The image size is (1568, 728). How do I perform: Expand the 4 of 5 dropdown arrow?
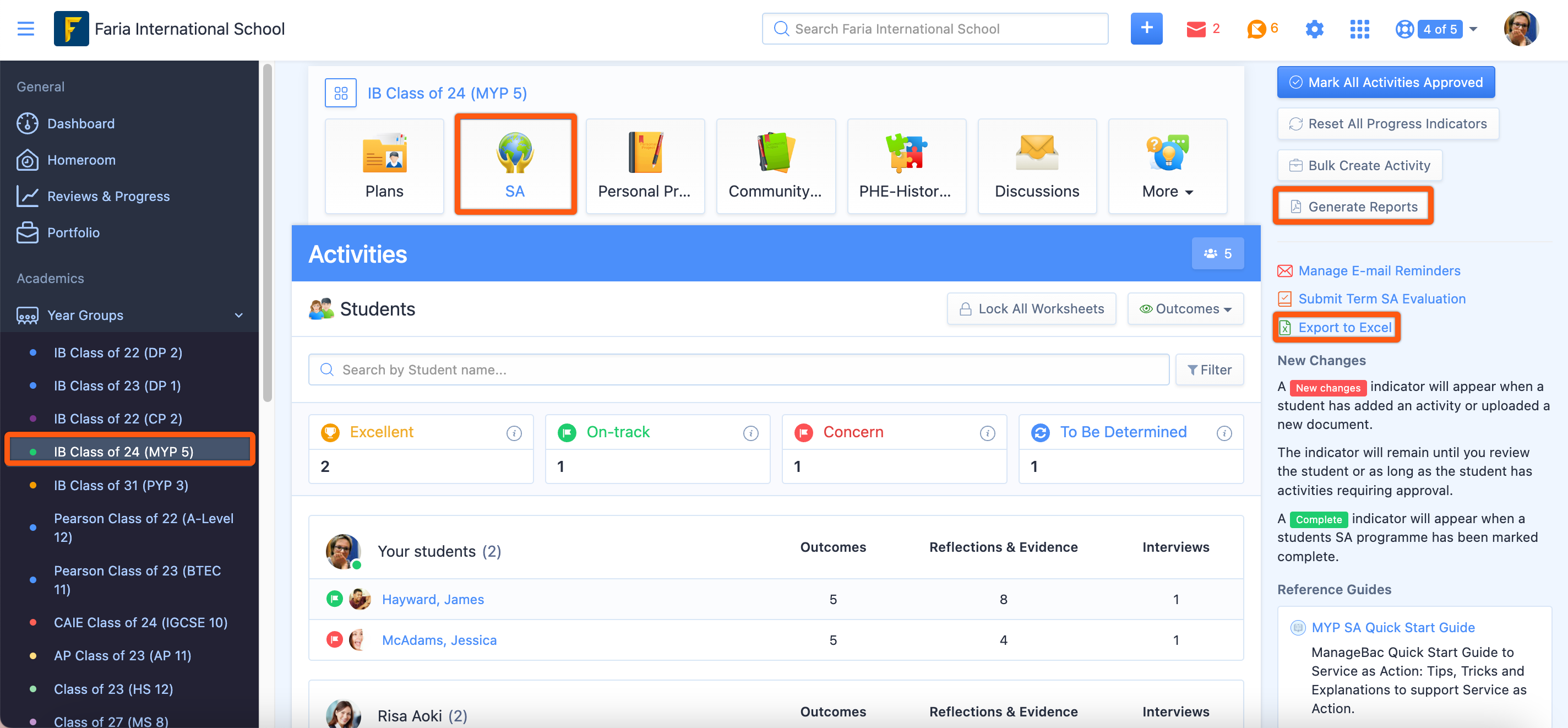point(1473,29)
